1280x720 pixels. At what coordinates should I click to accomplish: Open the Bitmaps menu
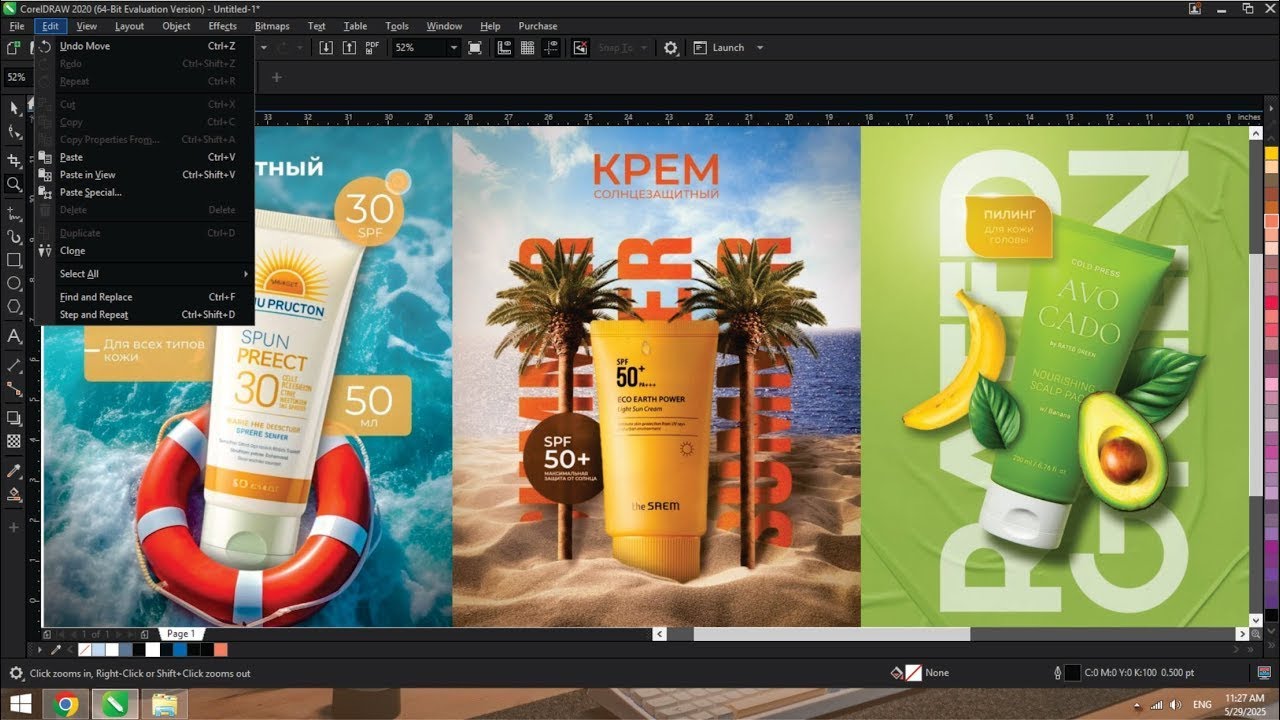(x=272, y=26)
